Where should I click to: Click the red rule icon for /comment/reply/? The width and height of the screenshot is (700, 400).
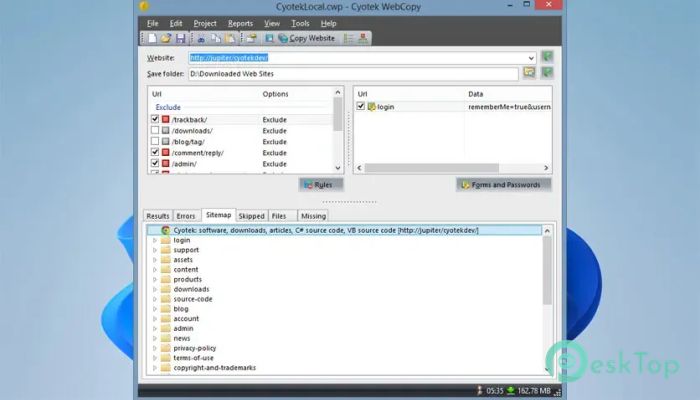click(166, 152)
